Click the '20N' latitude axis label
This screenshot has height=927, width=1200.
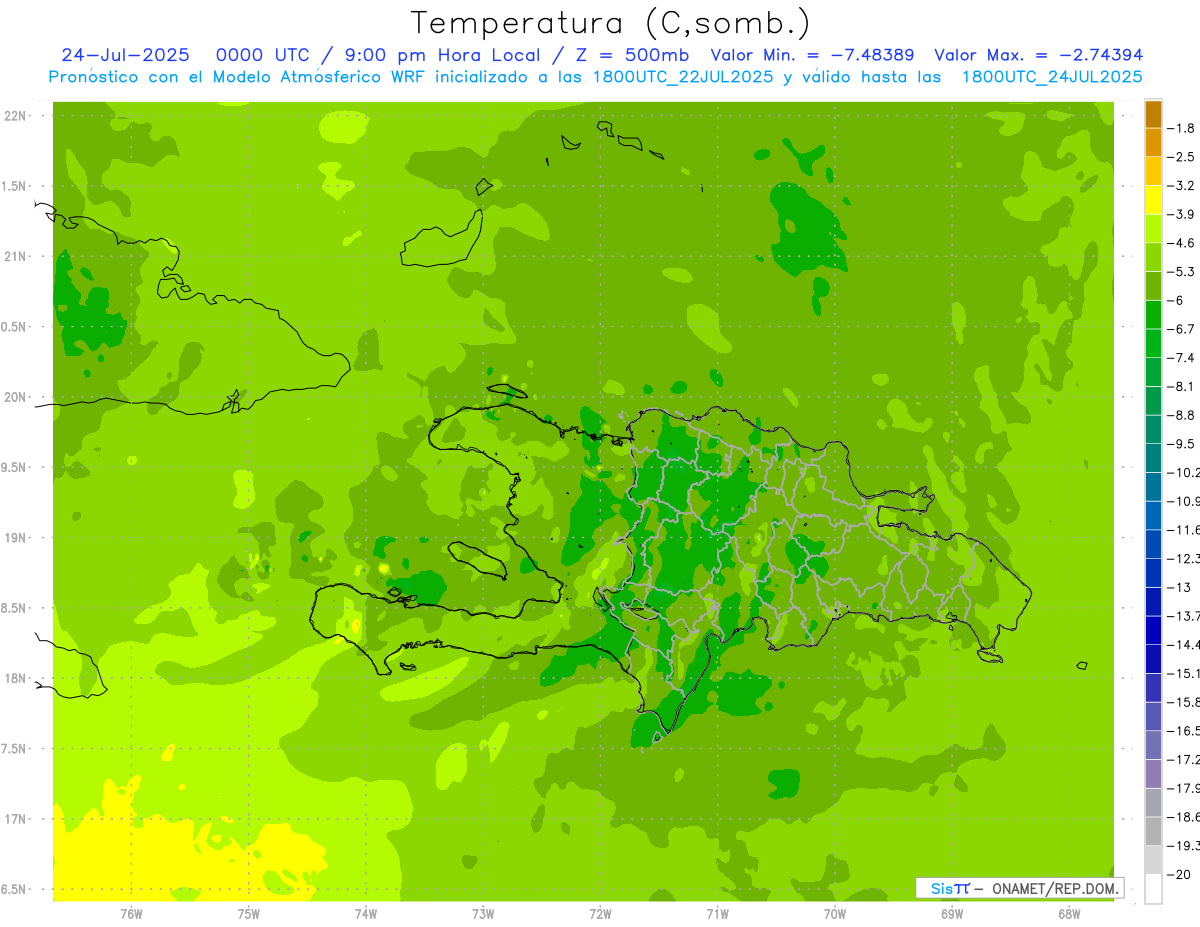pos(15,397)
